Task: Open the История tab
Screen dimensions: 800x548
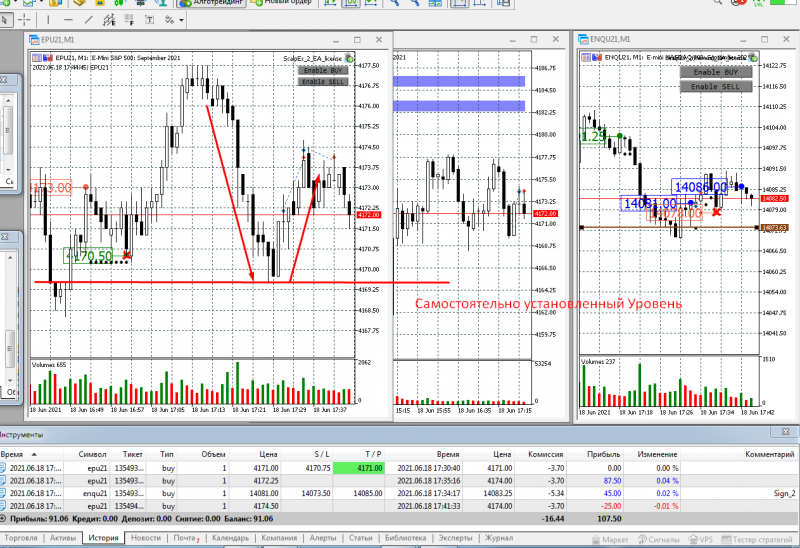Action: 103,538
